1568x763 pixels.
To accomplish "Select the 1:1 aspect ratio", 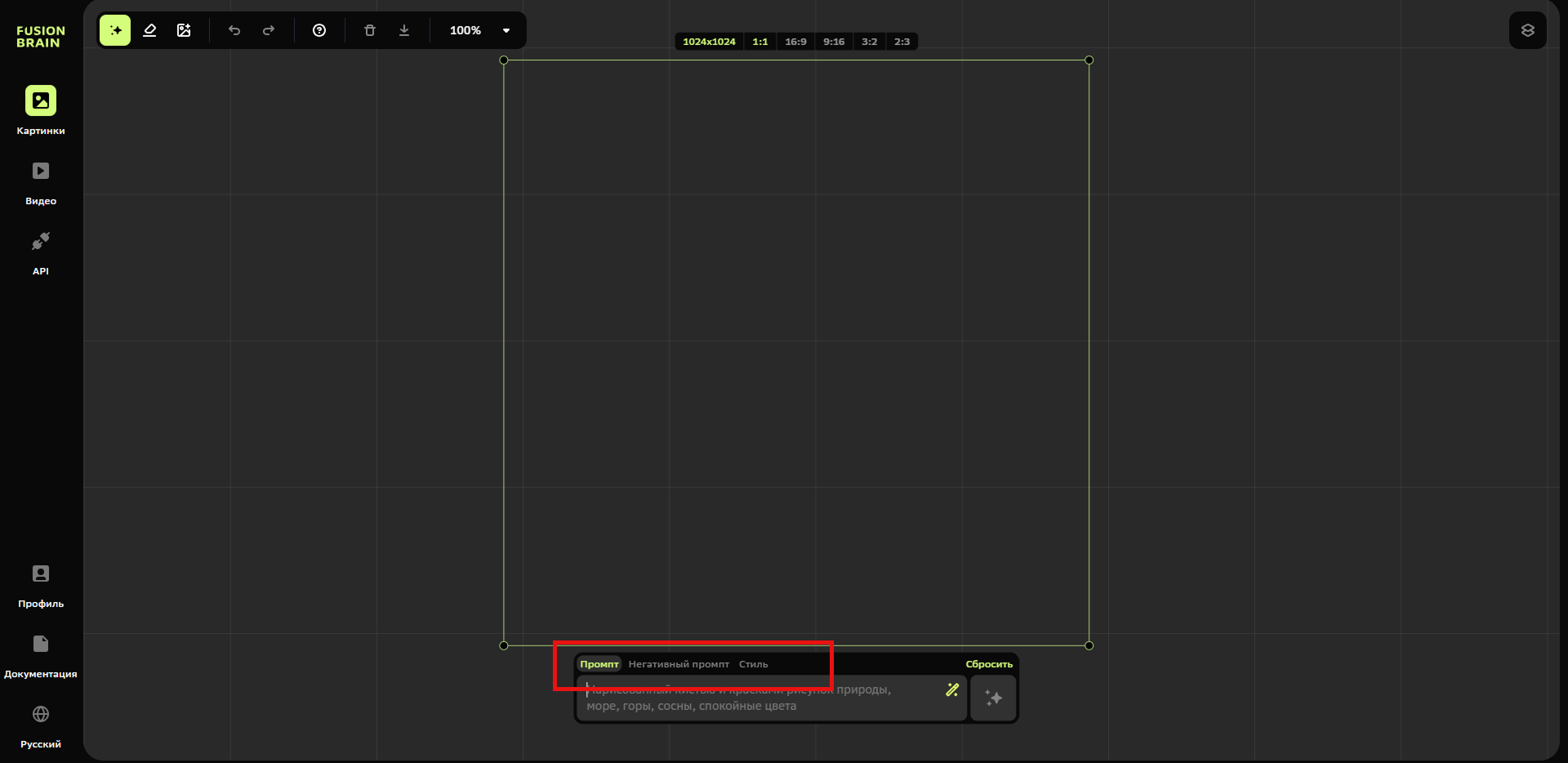I will point(759,42).
